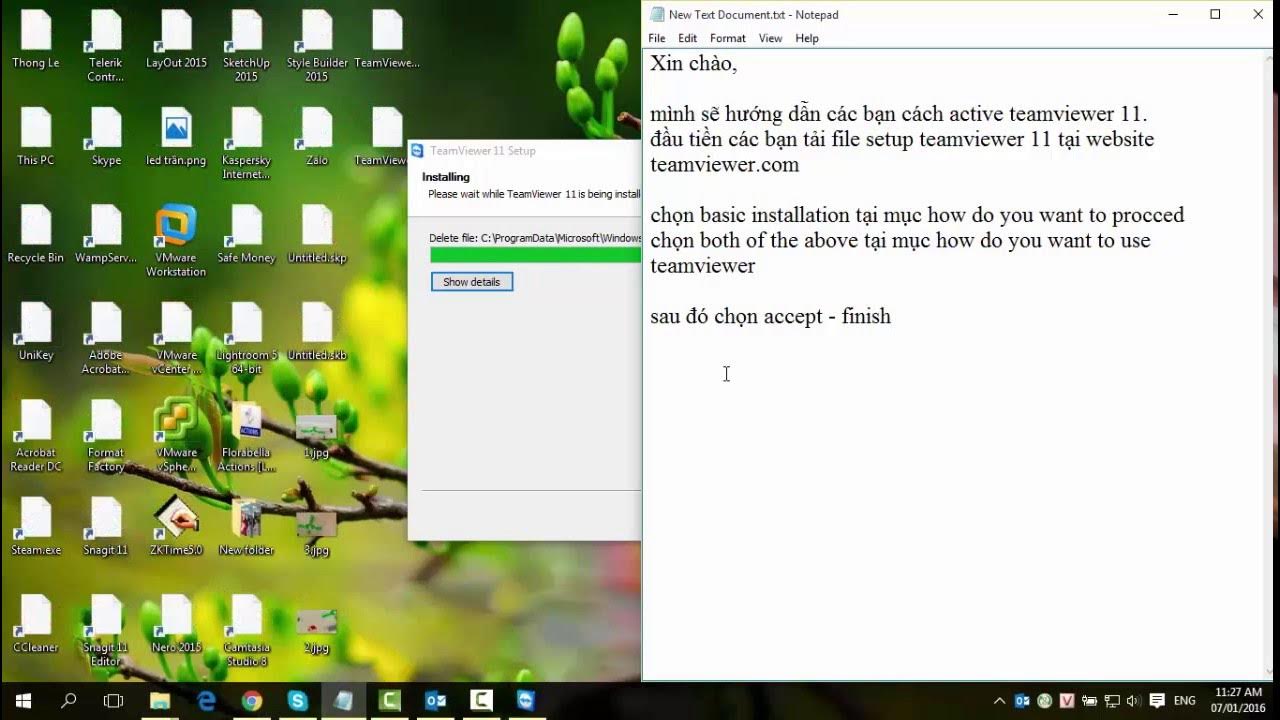Select the Lightroom 5 64-bit desktop shortcut
Screen dimensions: 1280x720
tap(246, 338)
